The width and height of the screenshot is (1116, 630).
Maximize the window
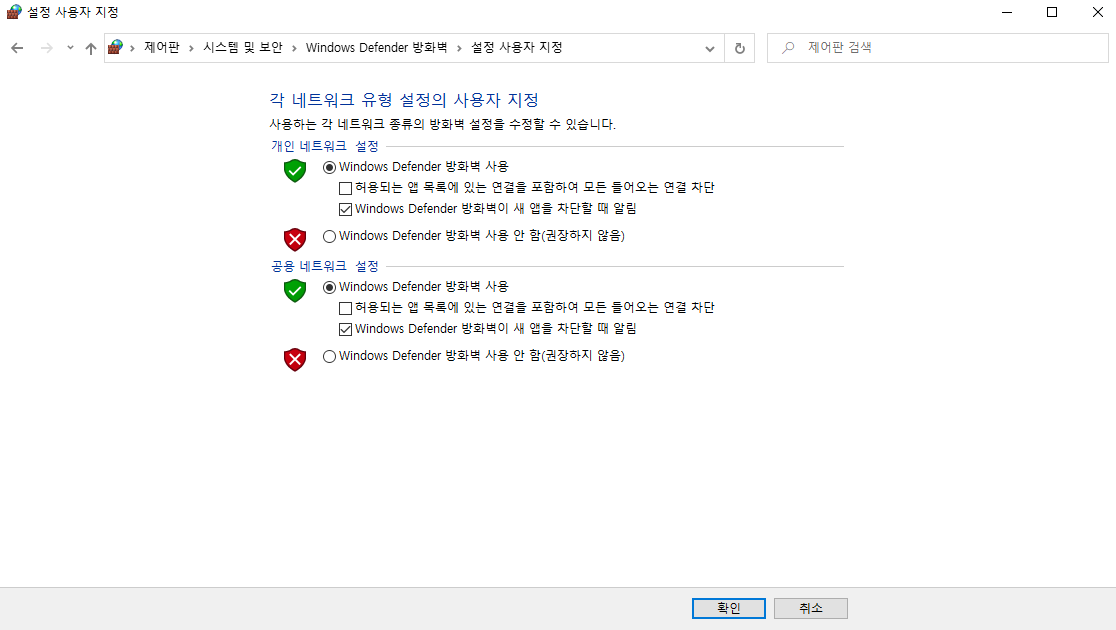[1052, 12]
